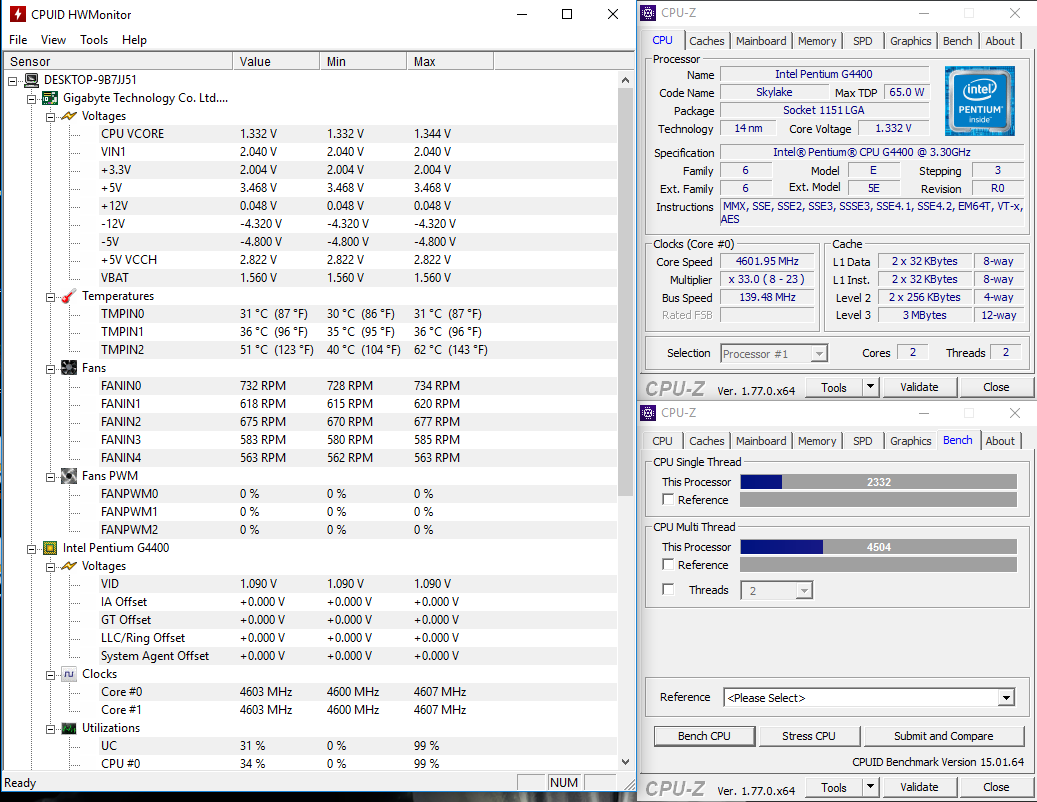Click the scrollbar down arrow in HWMonitor
1037x802 pixels.
point(625,762)
